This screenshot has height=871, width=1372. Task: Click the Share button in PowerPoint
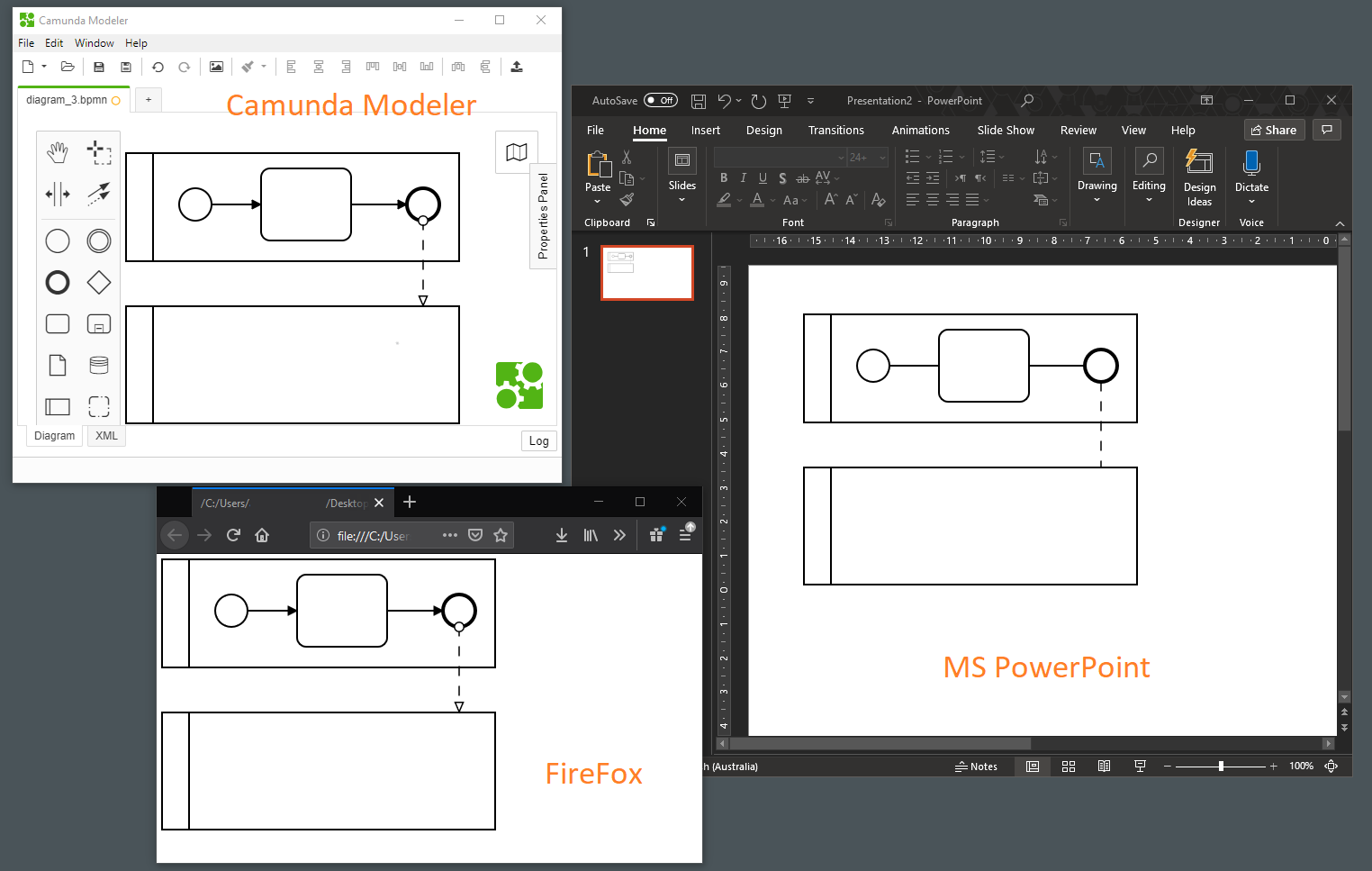1274,130
